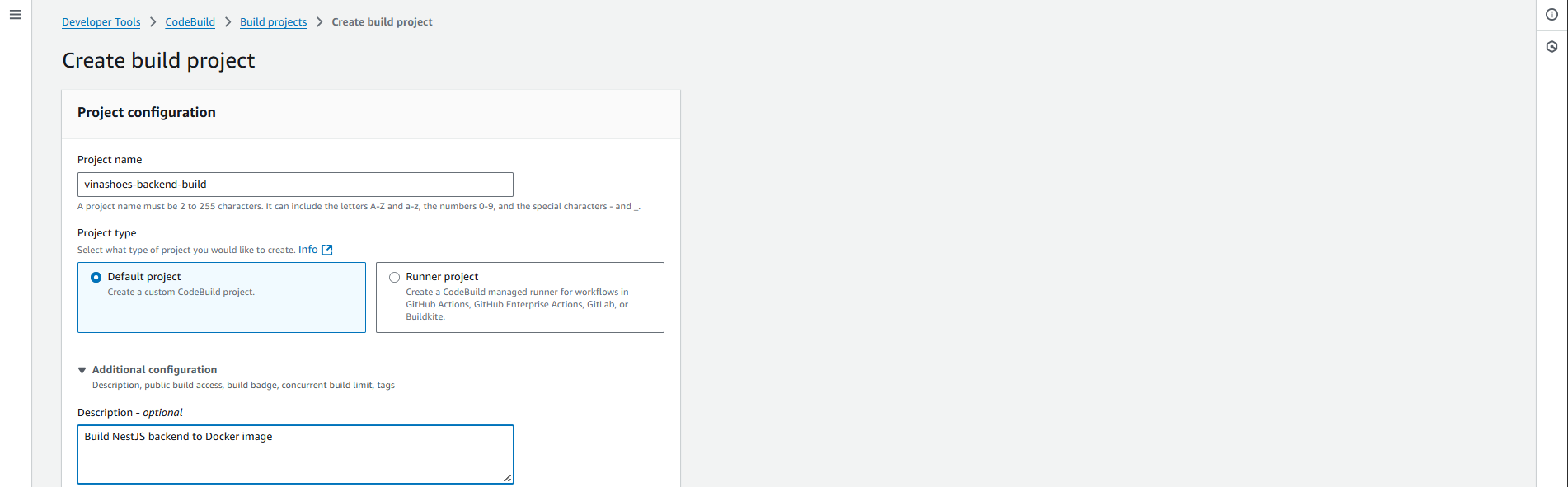
Task: Open the info help panel icon
Action: tap(1552, 15)
